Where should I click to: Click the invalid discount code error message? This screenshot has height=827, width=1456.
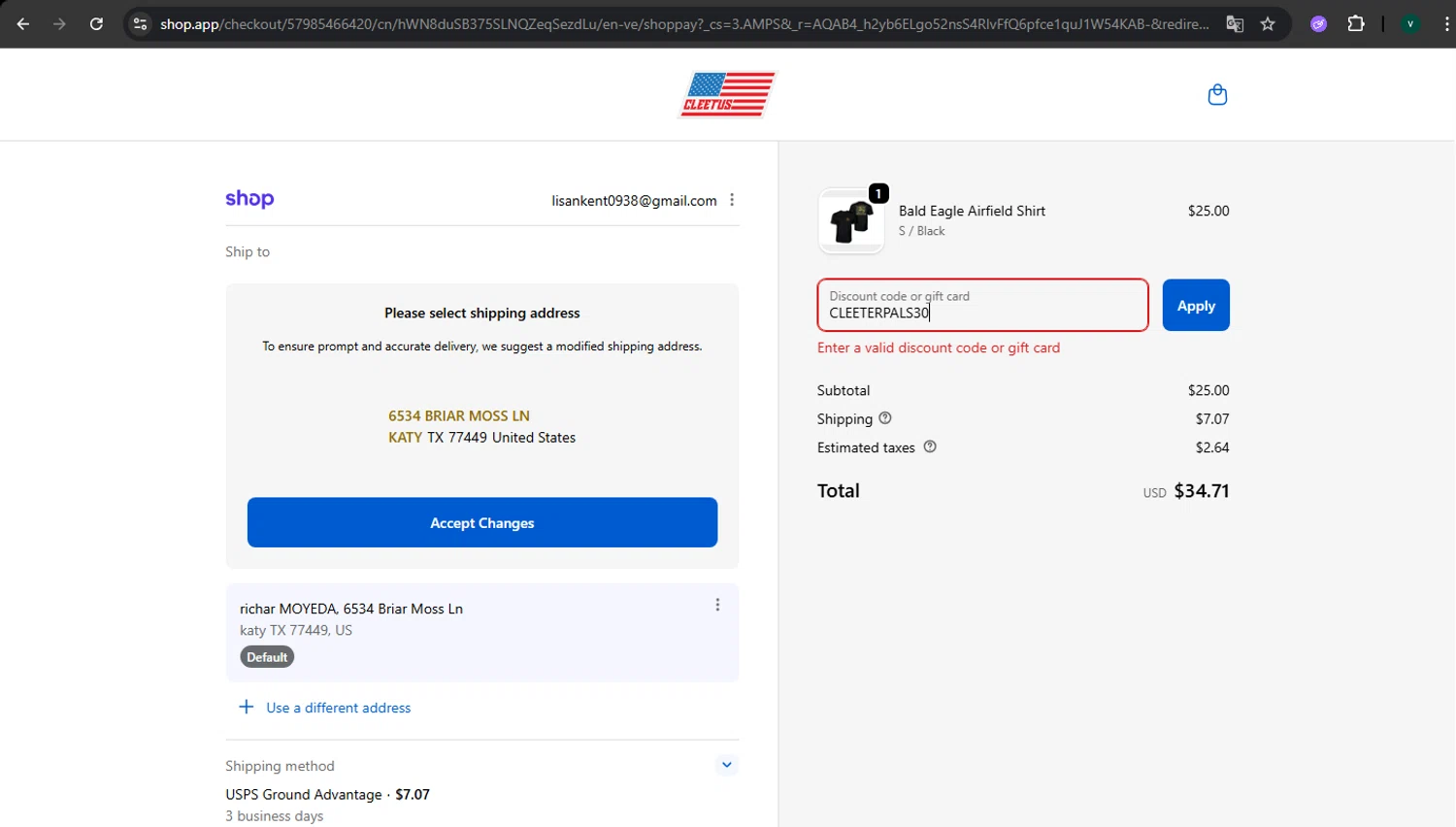[x=939, y=347]
